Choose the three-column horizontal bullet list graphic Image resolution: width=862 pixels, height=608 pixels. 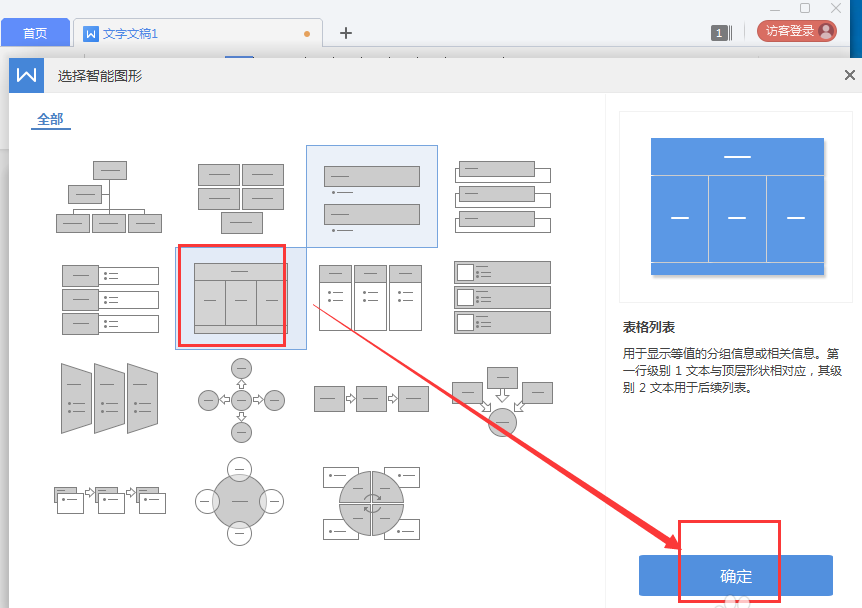371,298
